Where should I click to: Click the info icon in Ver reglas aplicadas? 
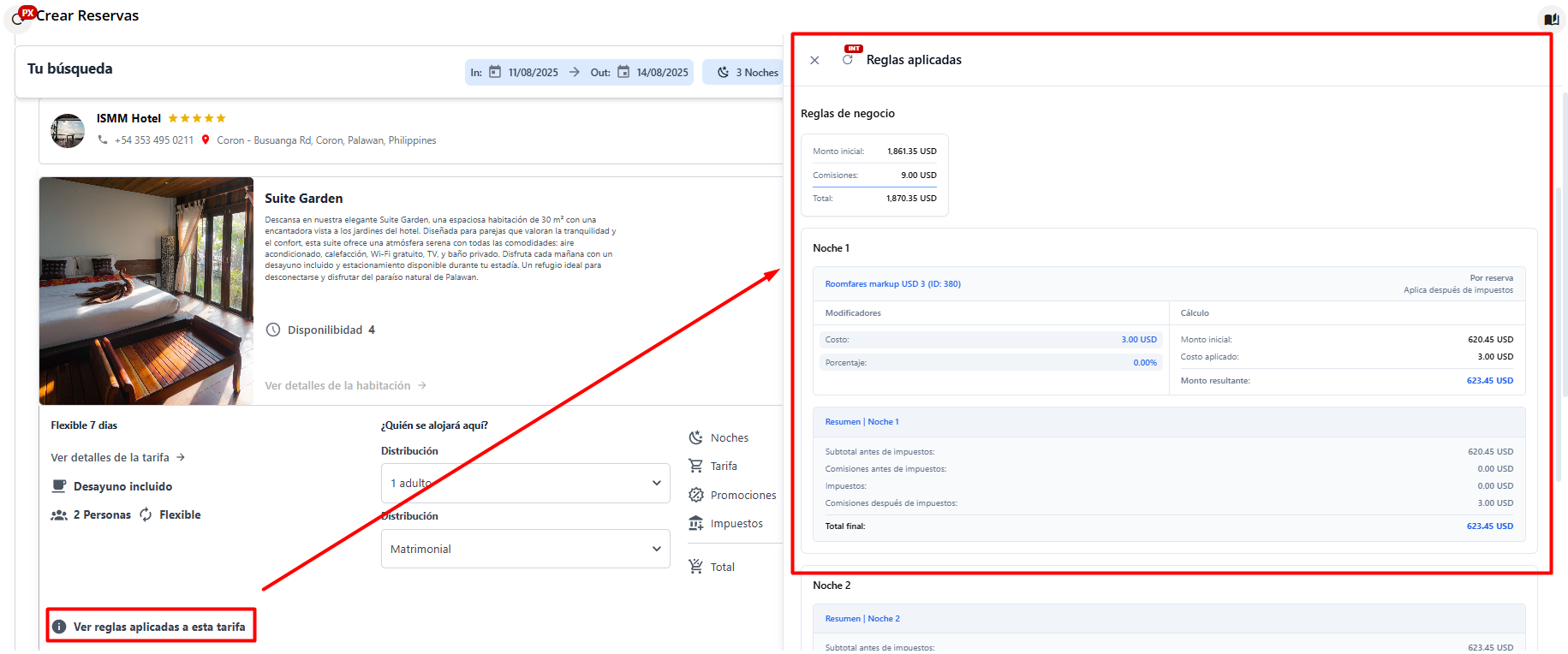pos(59,627)
